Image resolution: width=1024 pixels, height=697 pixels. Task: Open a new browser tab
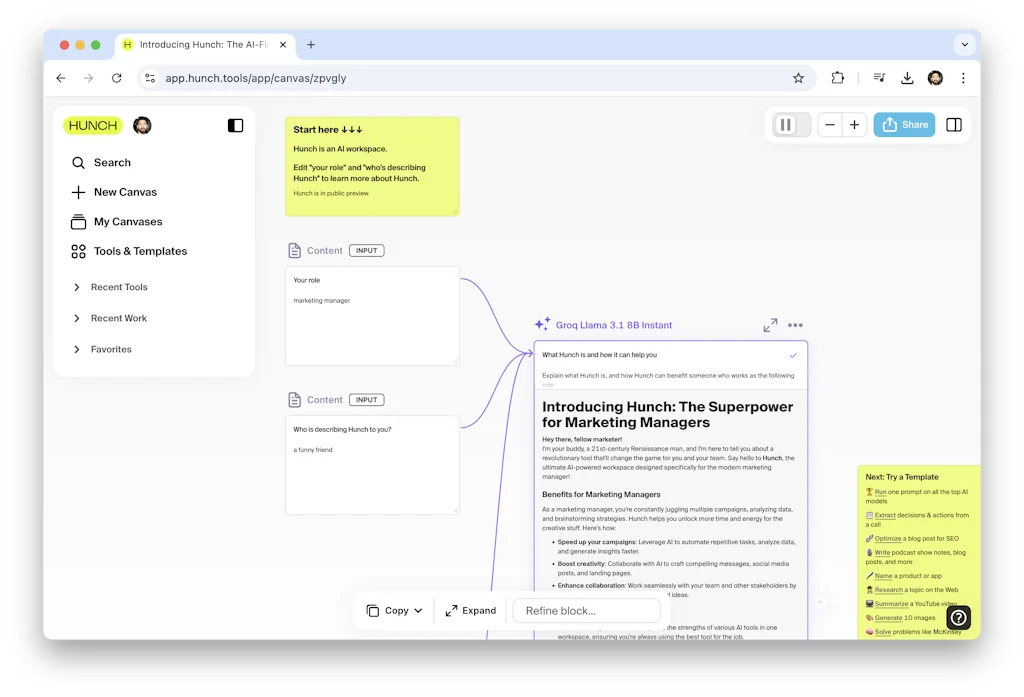pyautogui.click(x=311, y=45)
